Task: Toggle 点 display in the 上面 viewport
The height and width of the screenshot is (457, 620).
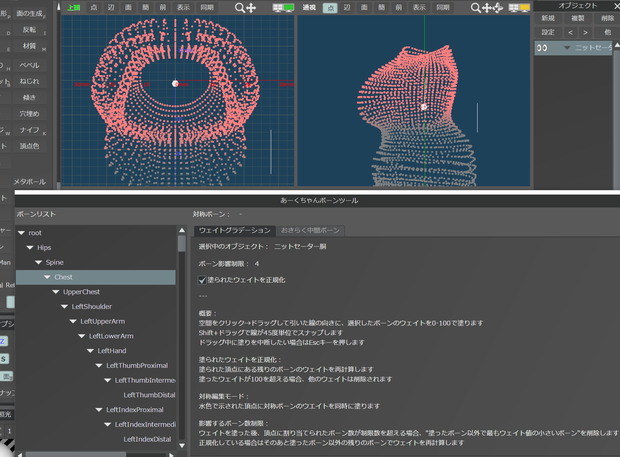Action: tap(94, 8)
